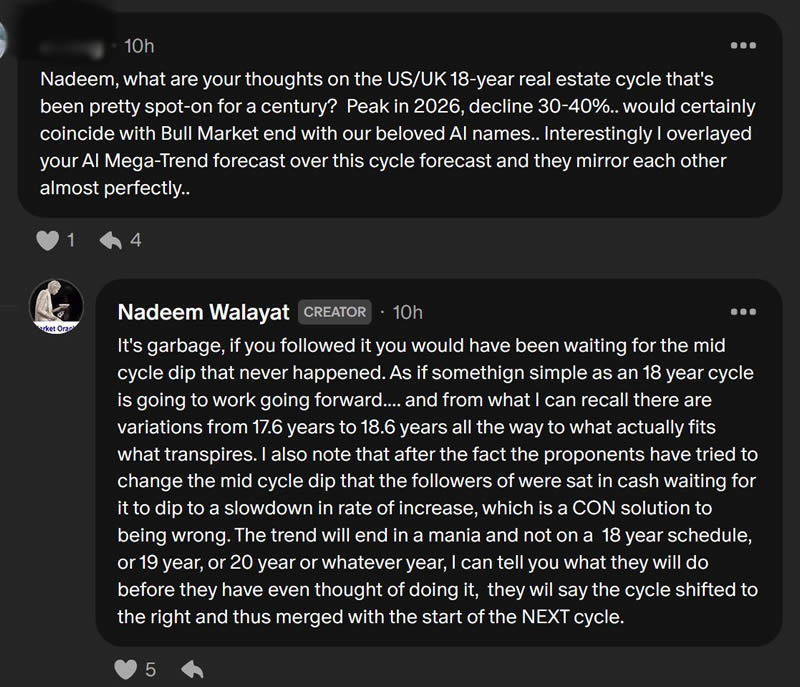Click the reply line starting "It's garbage"

[420, 346]
